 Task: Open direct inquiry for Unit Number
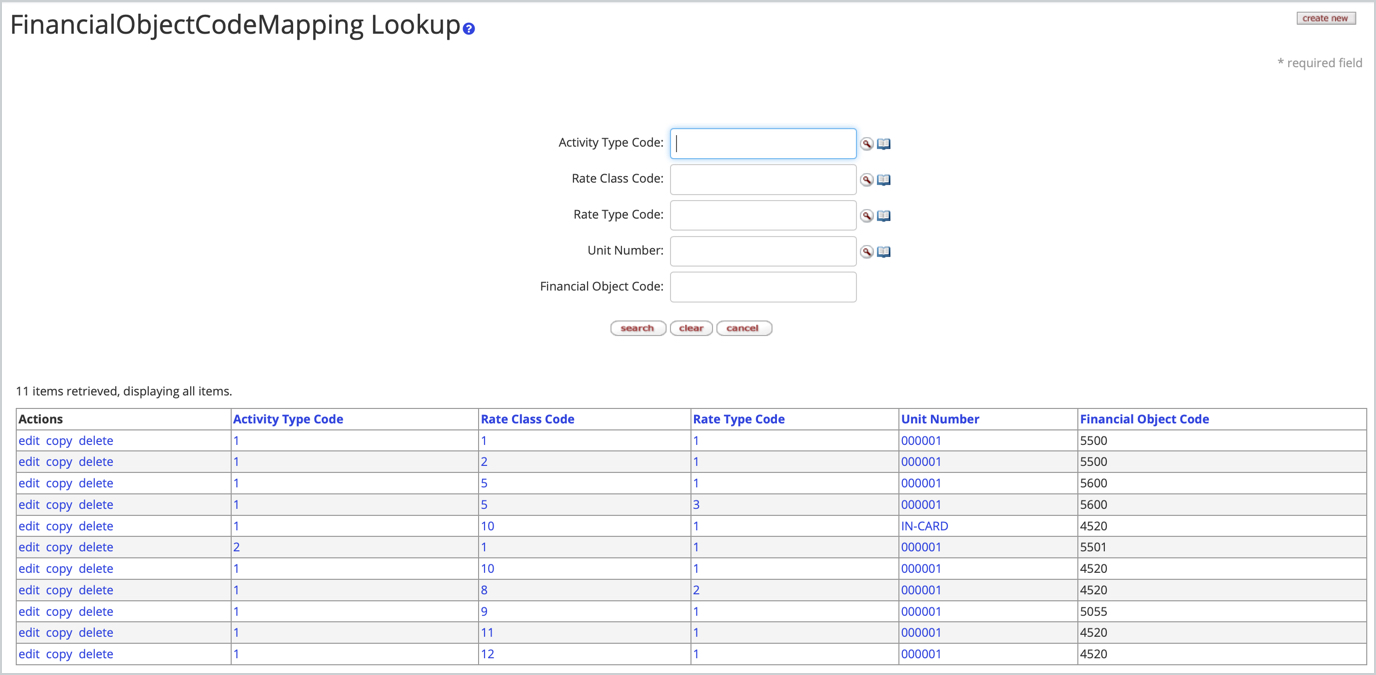[883, 251]
